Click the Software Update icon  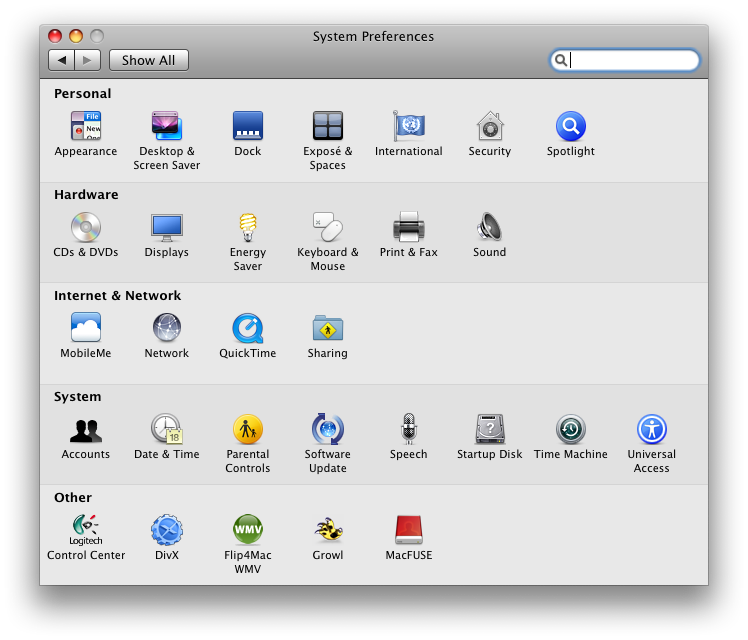pos(328,430)
